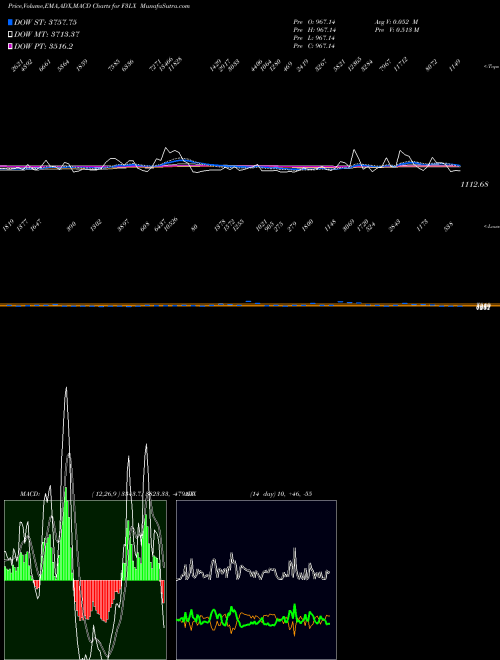
Task: Click the MACD histogram chart panel
Action: tap(85, 580)
